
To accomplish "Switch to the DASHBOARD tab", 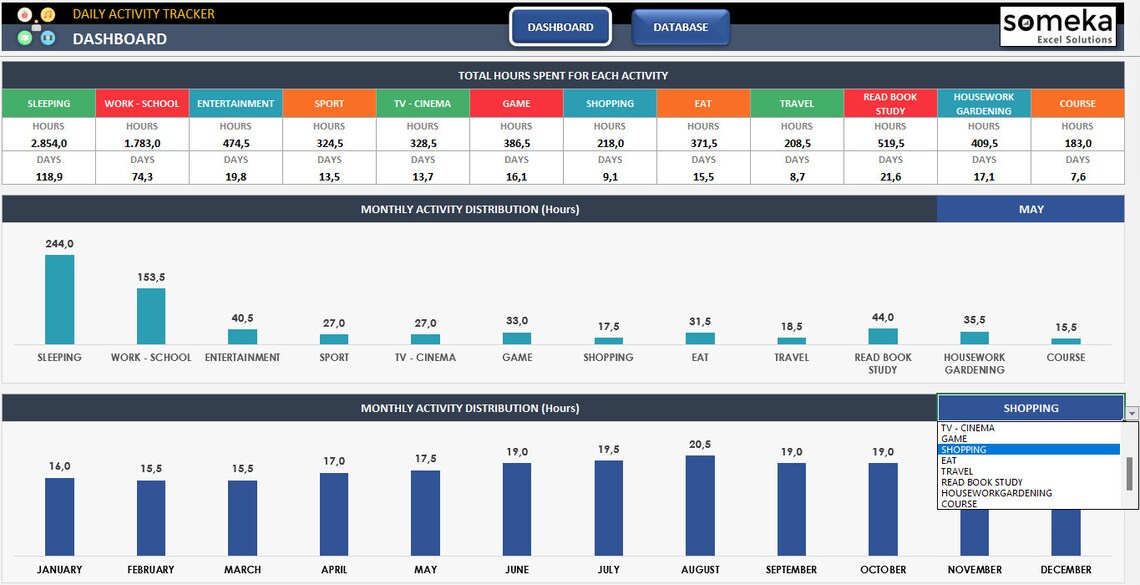I will [x=561, y=27].
